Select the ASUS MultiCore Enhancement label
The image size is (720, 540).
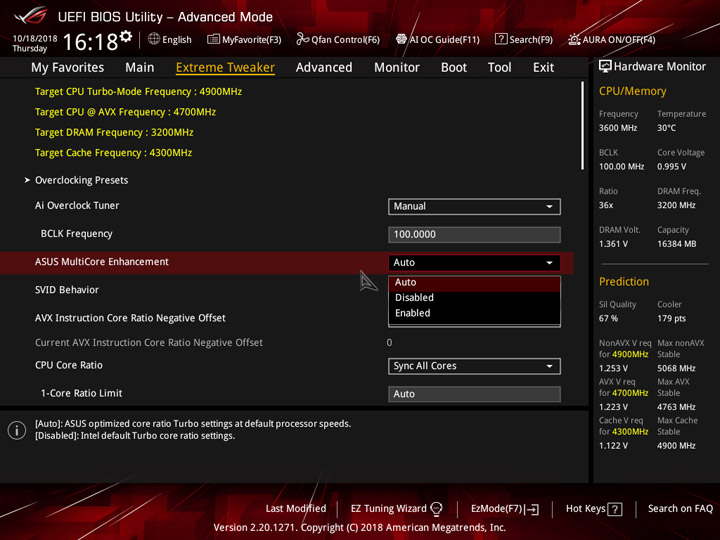point(101,262)
